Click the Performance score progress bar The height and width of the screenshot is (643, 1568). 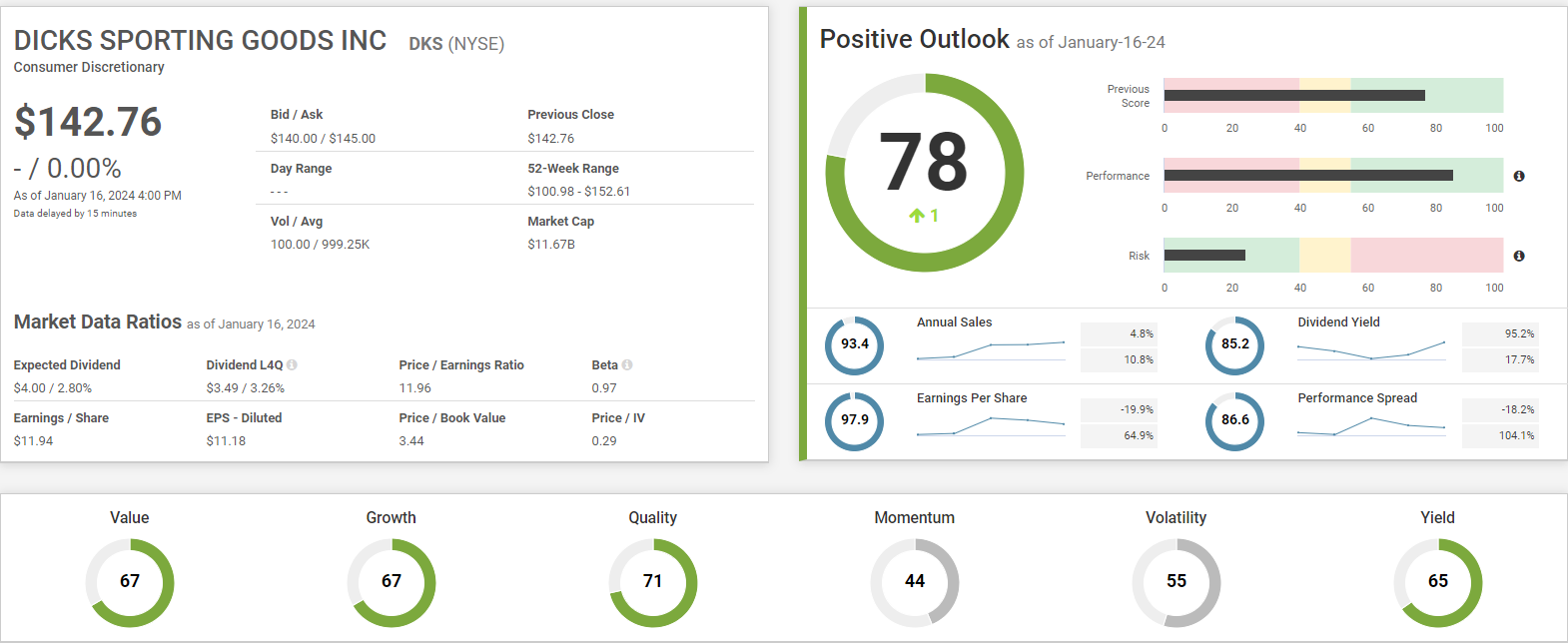[x=1333, y=176]
